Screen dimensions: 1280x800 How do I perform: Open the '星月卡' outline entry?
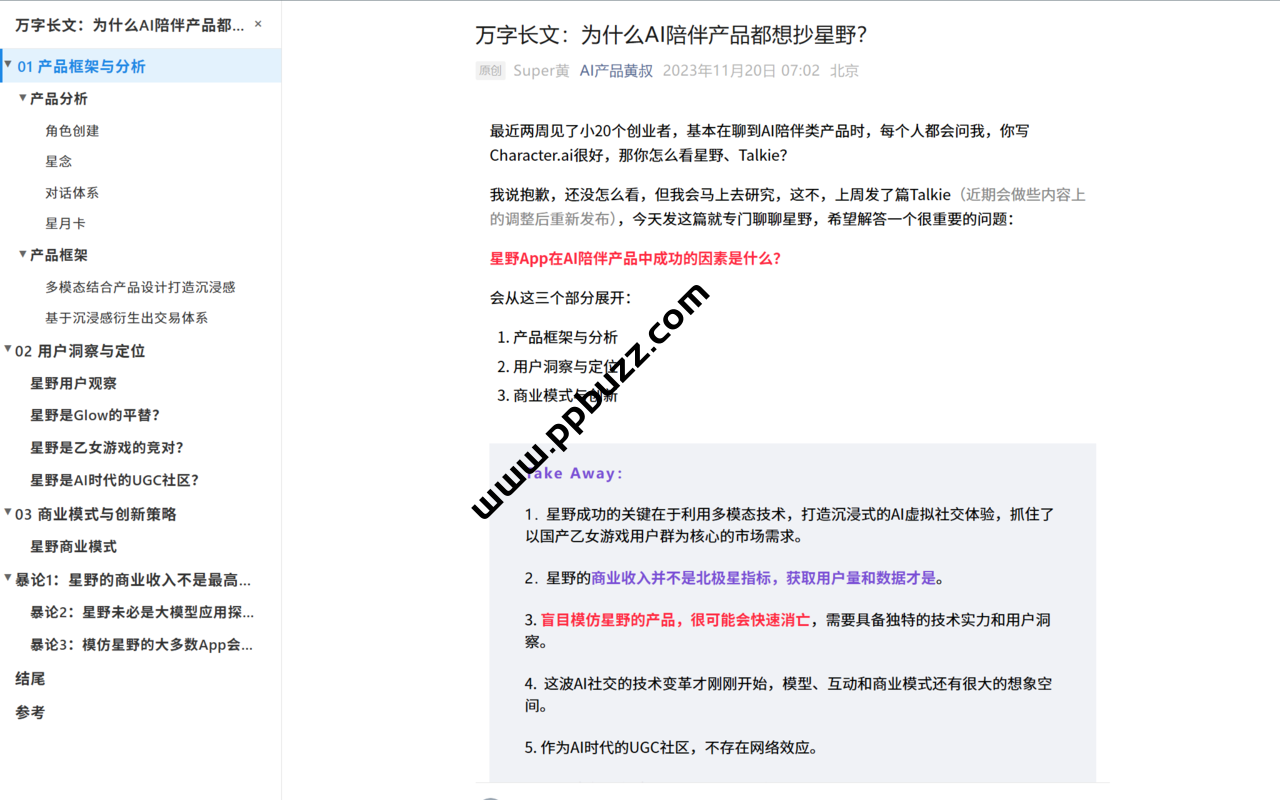pos(65,224)
